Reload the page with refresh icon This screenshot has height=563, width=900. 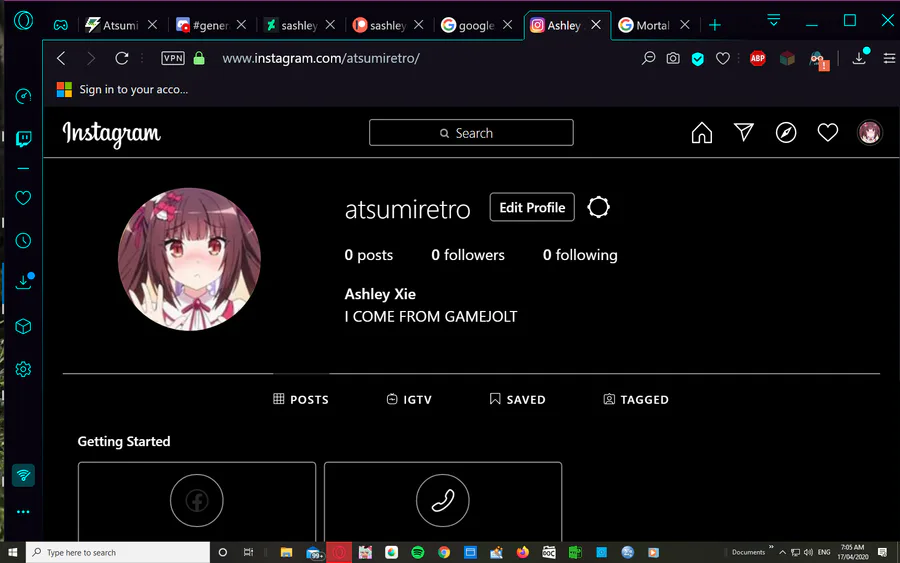click(x=122, y=58)
